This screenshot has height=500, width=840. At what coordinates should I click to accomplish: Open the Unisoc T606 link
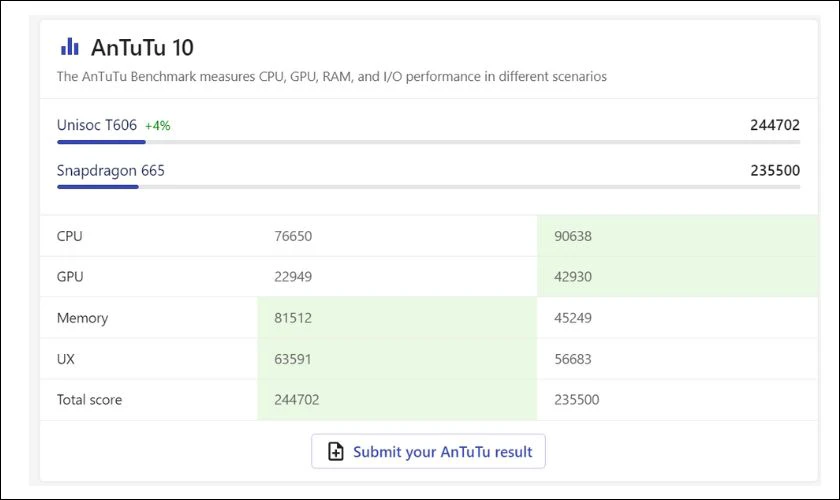(x=97, y=125)
